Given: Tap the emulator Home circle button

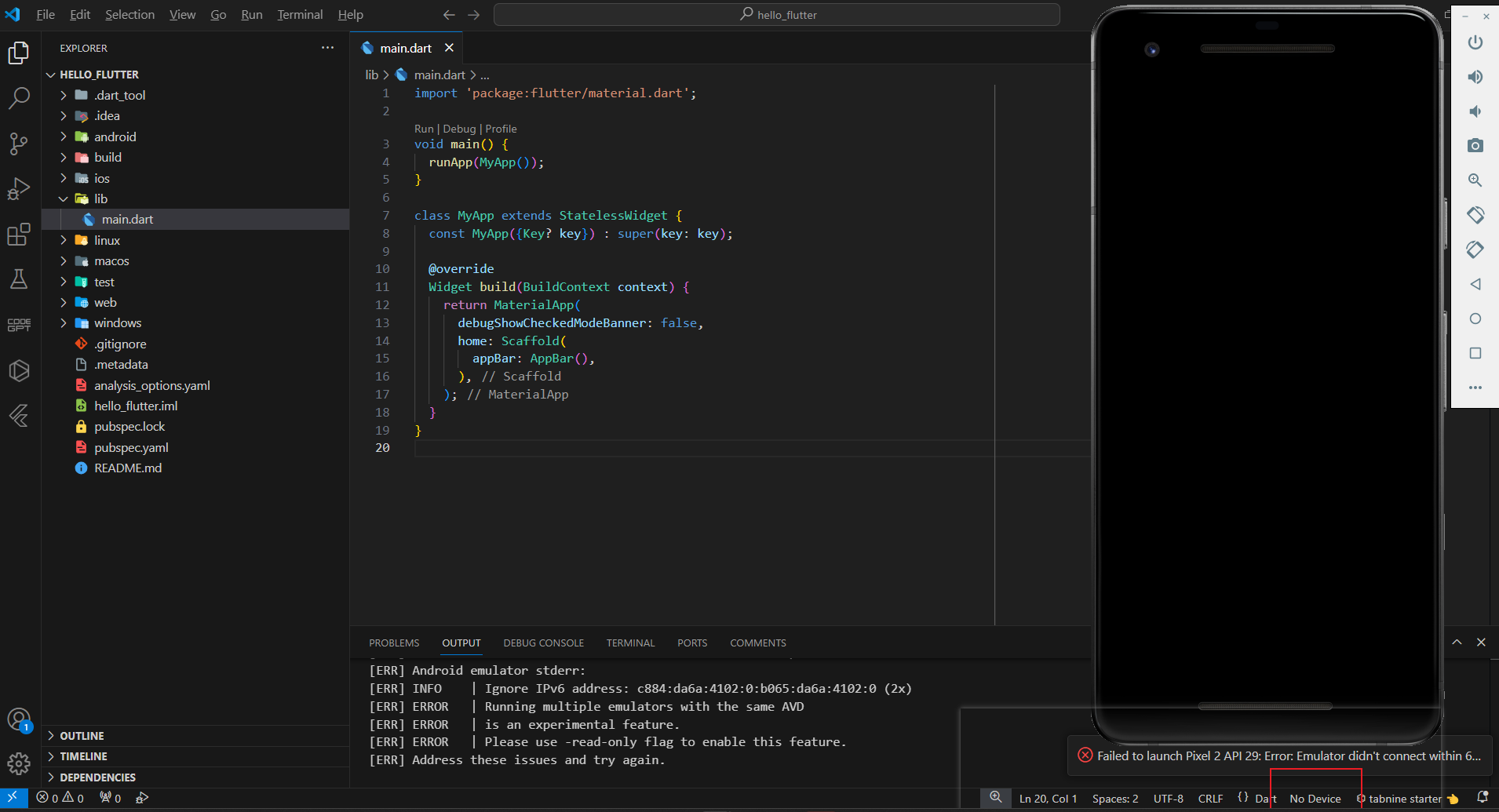Looking at the screenshot, I should click(1475, 319).
